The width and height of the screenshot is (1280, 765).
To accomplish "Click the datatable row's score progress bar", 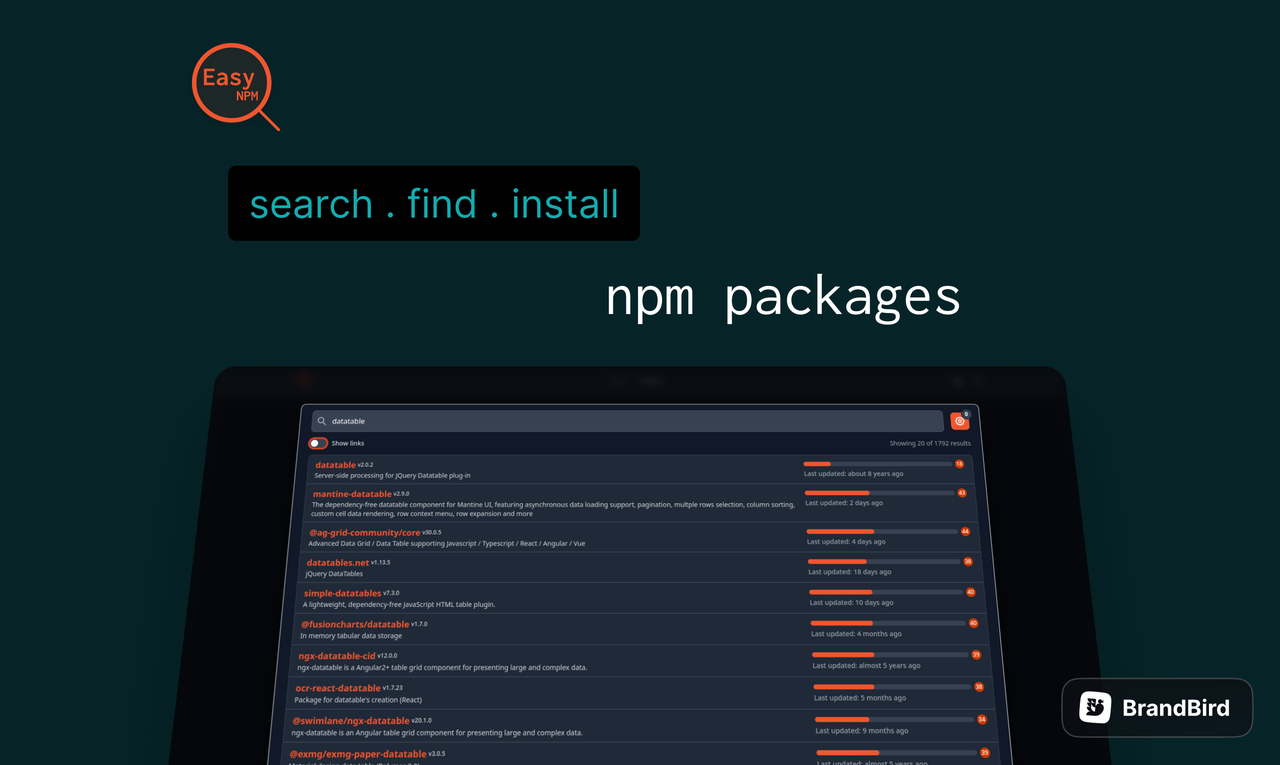I will pyautogui.click(x=878, y=464).
